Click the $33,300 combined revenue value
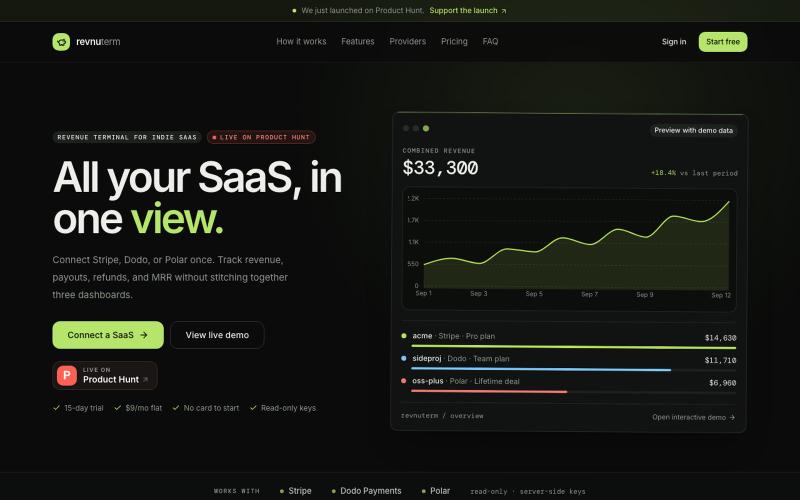The width and height of the screenshot is (800, 500). point(440,168)
